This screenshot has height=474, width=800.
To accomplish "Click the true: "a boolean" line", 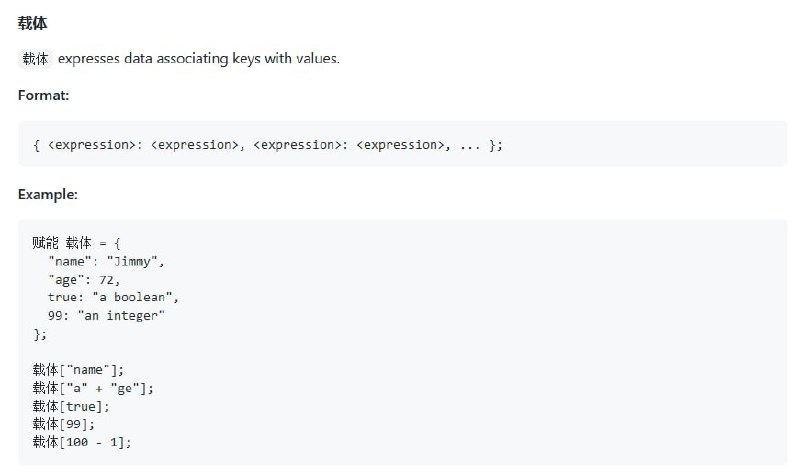I will click(113, 297).
